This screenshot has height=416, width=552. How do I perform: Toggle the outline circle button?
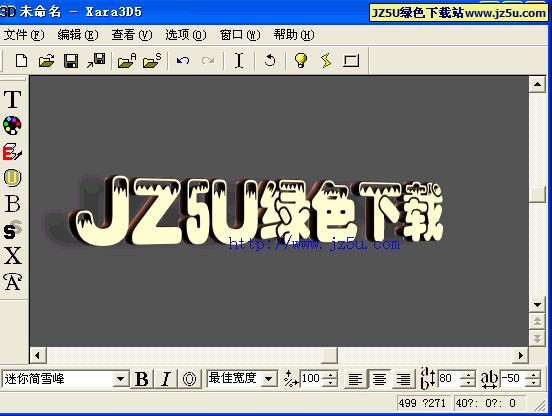click(189, 379)
